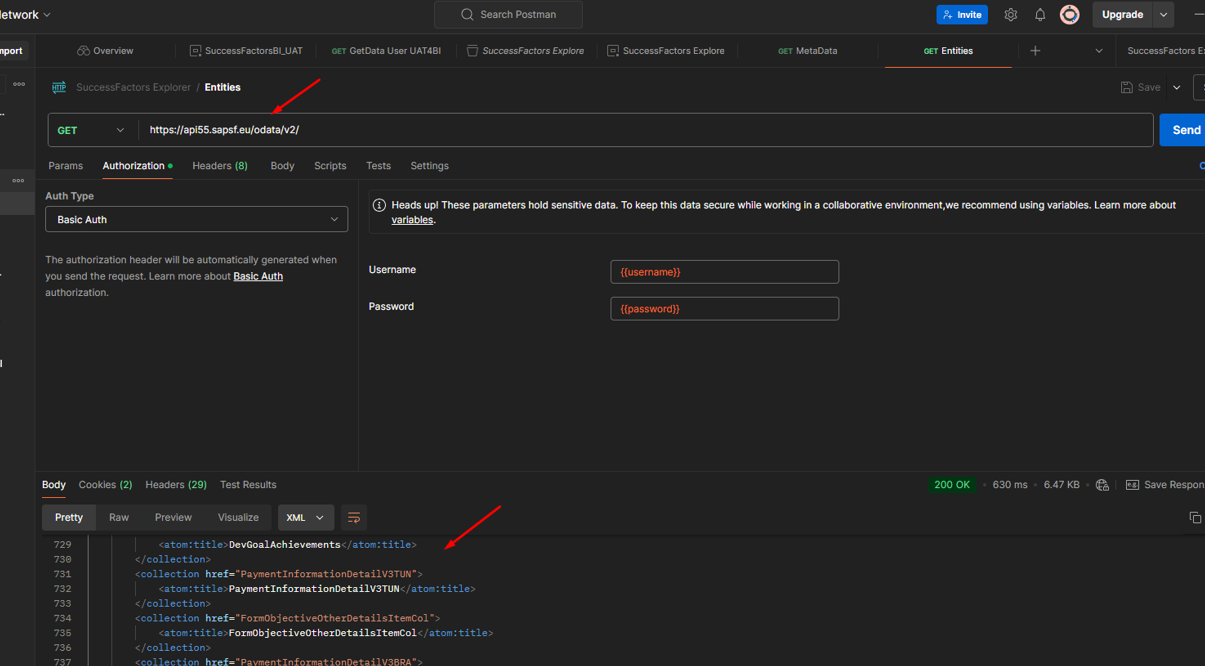This screenshot has height=666, width=1205.
Task: Open the tab list overflow chevron
Action: (x=1099, y=51)
